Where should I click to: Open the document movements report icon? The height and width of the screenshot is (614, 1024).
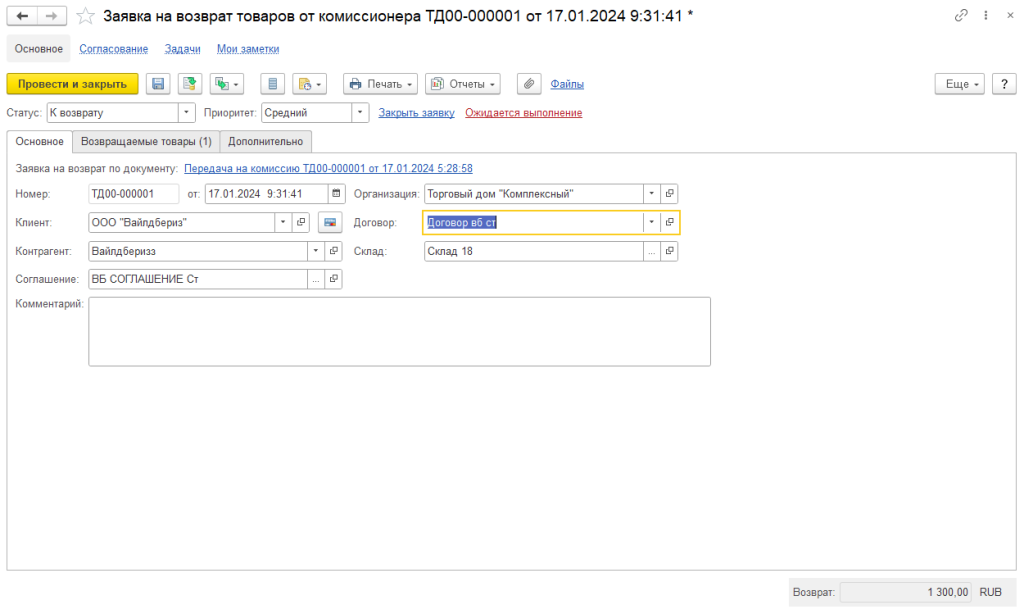[x=272, y=84]
